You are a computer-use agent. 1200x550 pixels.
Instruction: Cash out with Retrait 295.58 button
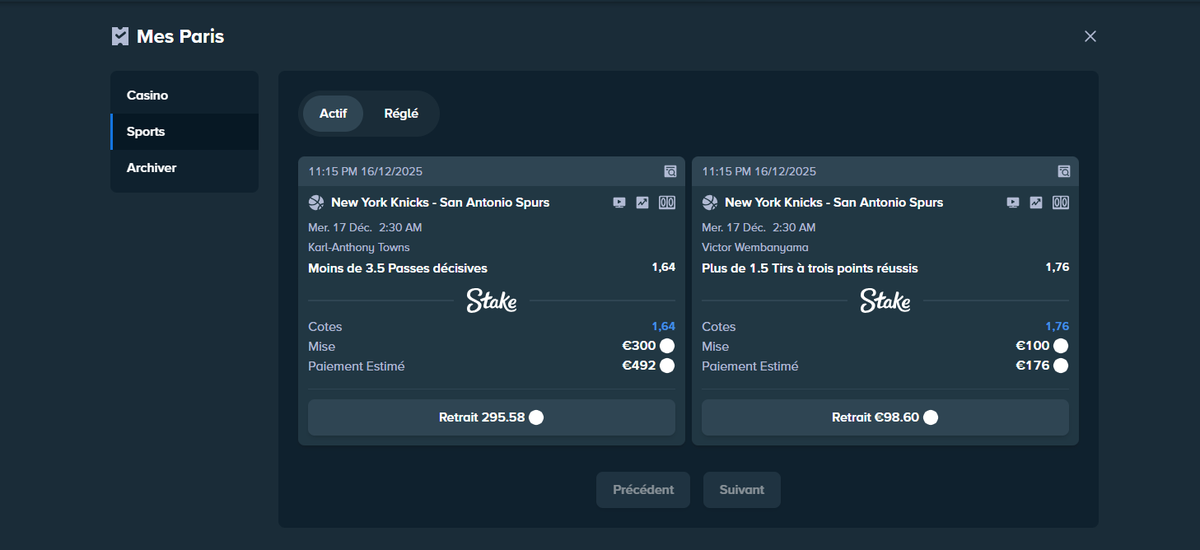[491, 418]
